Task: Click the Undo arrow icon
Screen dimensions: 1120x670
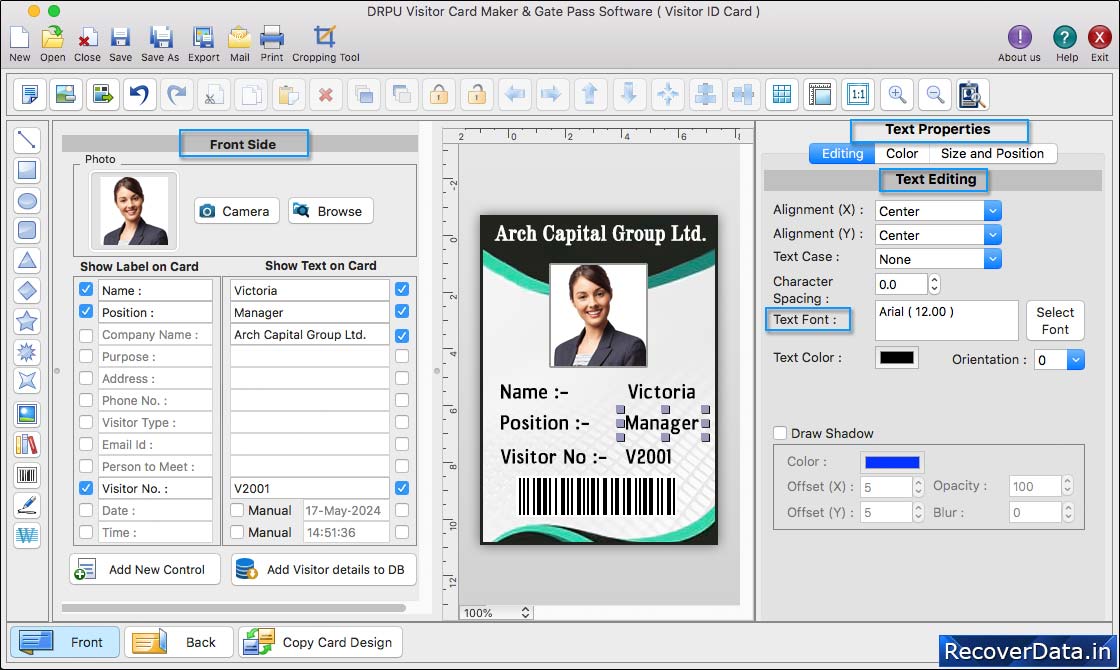Action: point(140,94)
